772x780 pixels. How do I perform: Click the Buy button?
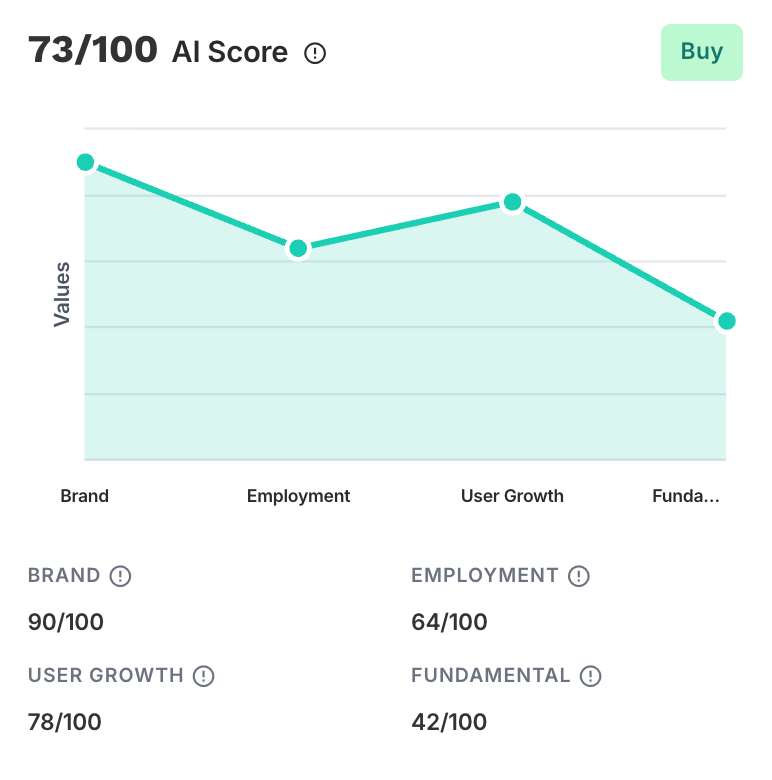coord(701,52)
